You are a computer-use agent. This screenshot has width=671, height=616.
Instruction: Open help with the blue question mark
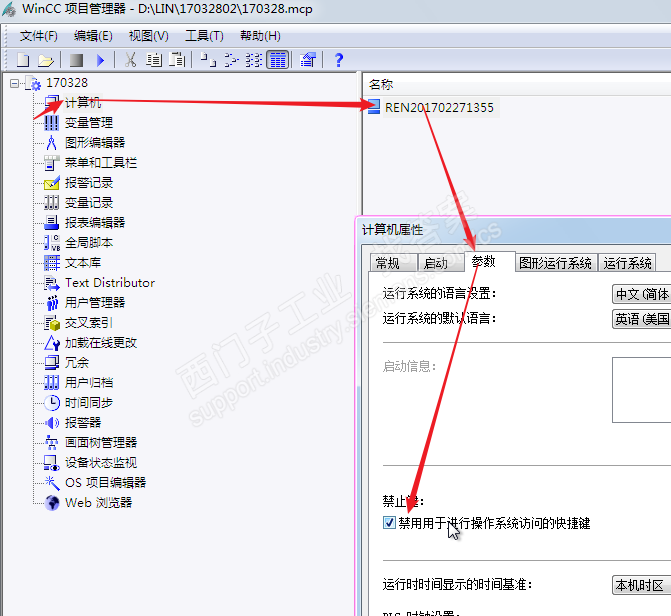pos(338,60)
